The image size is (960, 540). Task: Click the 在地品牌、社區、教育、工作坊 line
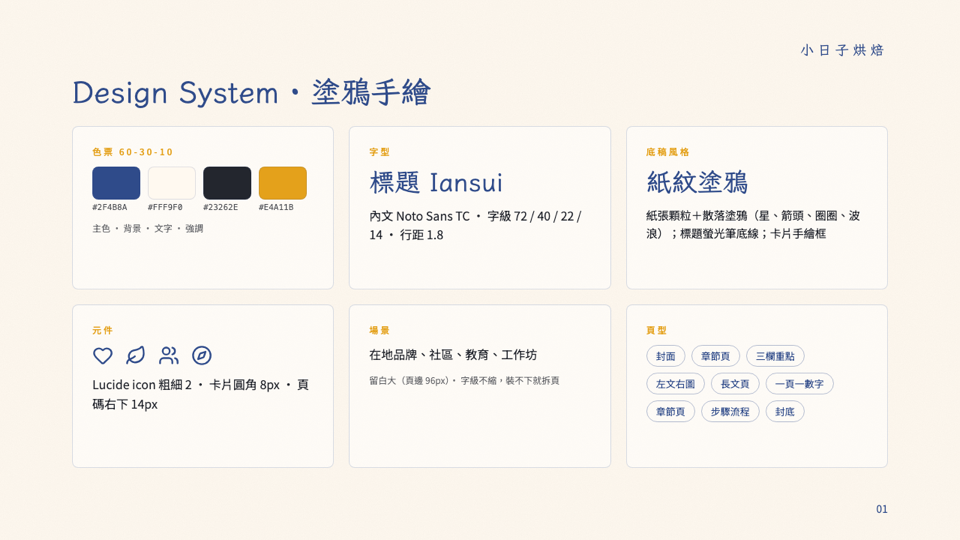pyautogui.click(x=453, y=354)
